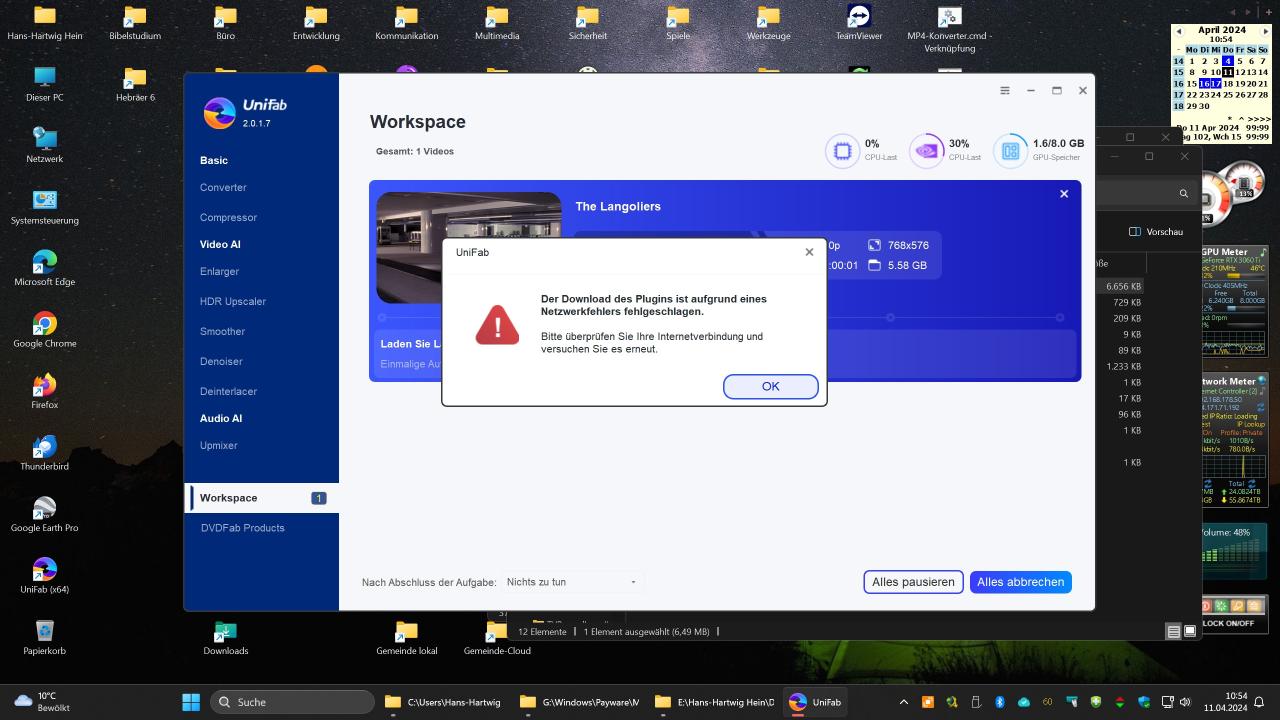Image resolution: width=1280 pixels, height=720 pixels.
Task: Click The Langoliers video thumbnail
Action: pyautogui.click(x=468, y=246)
